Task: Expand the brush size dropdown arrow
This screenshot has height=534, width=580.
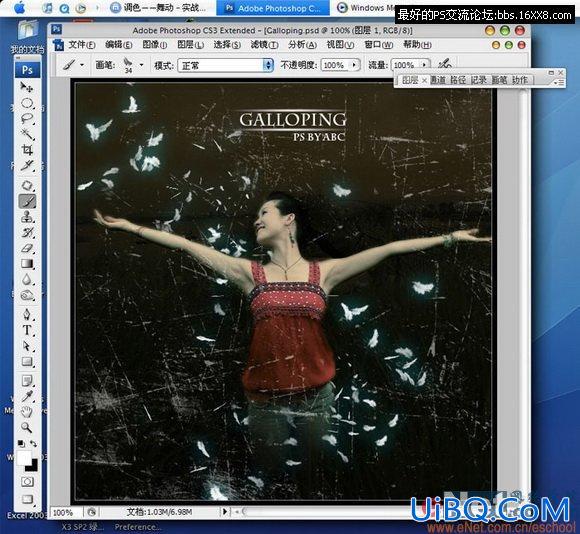Action: point(141,65)
